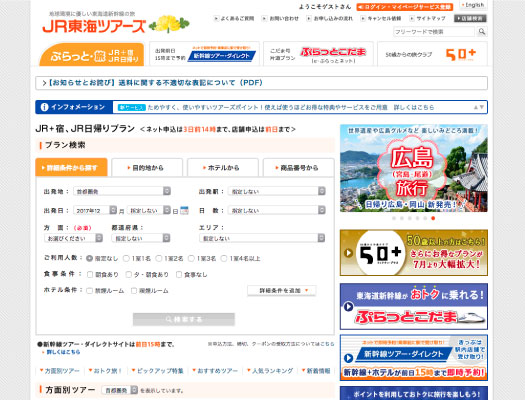Select the 詳細条件から探す tab
Screen dimensions: 525x400
tap(71, 167)
